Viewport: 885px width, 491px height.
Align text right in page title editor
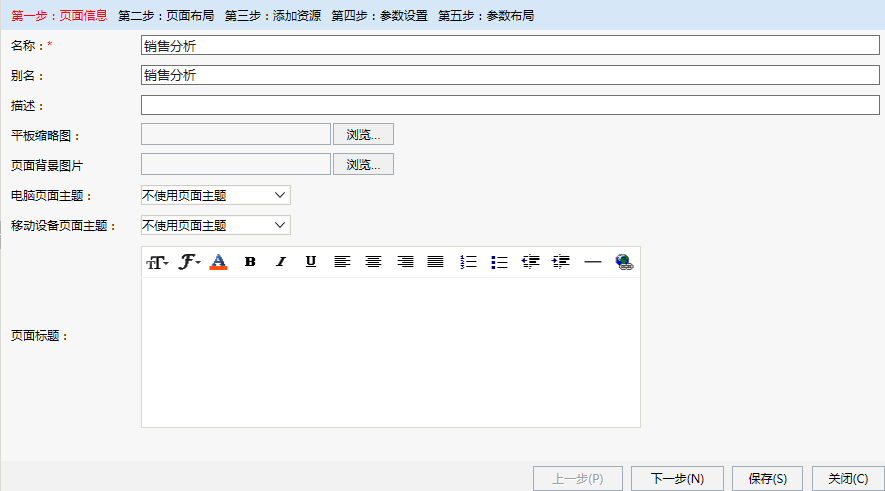(x=405, y=262)
